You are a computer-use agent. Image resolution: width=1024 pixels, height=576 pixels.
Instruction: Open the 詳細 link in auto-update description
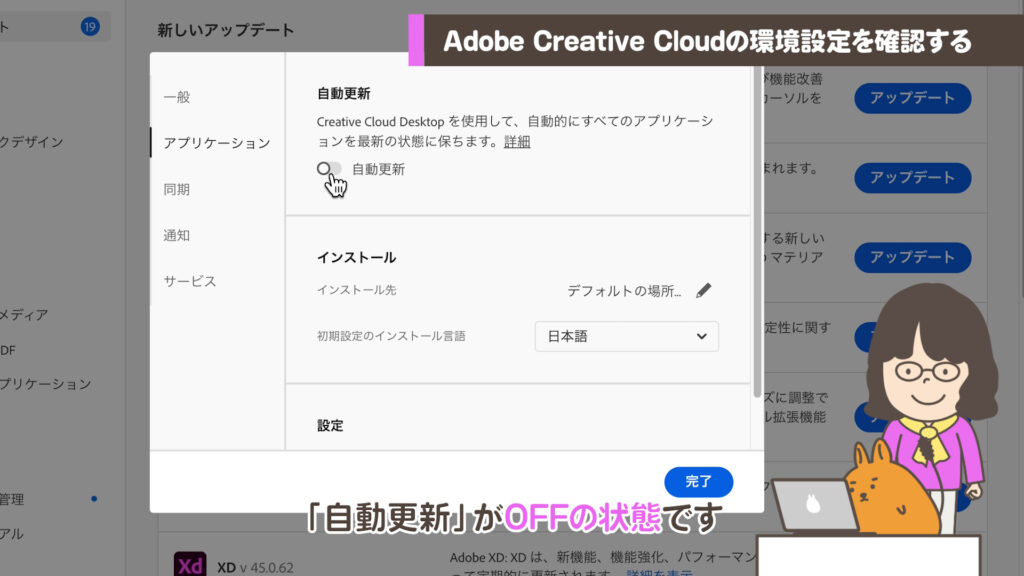click(517, 142)
